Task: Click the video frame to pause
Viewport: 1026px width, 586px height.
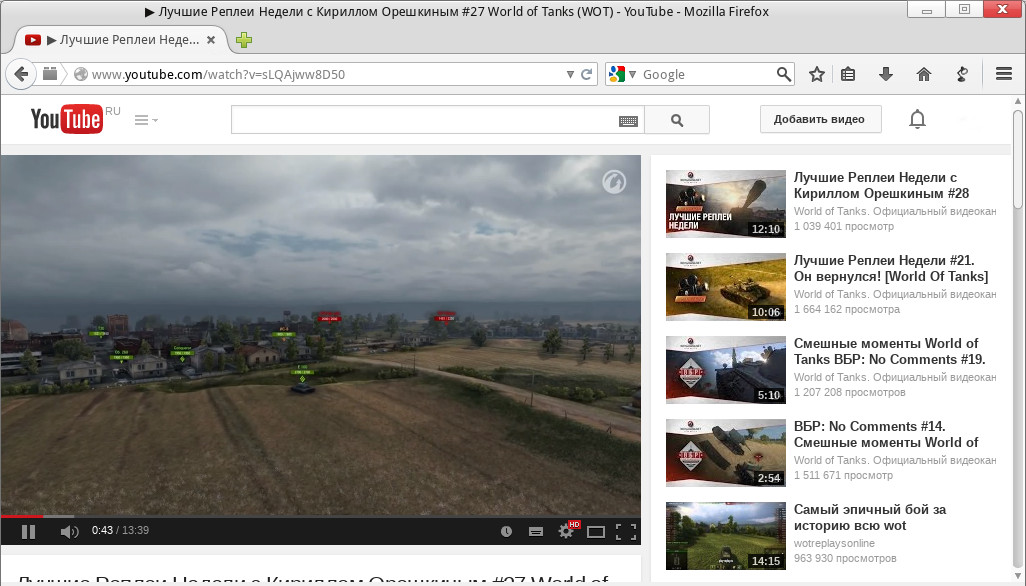Action: [321, 335]
